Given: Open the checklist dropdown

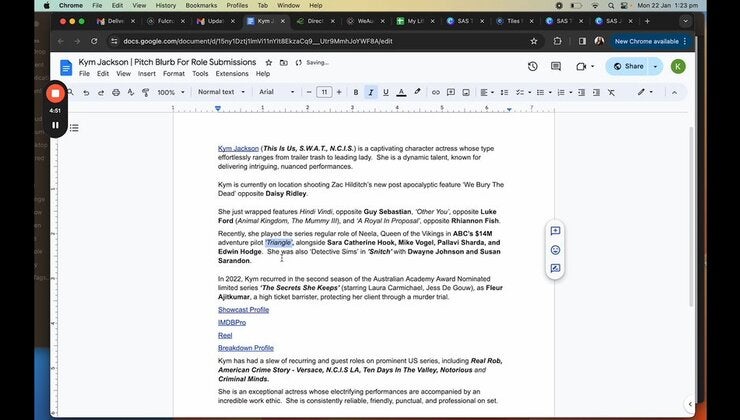Looking at the screenshot, I should (x=523, y=92).
